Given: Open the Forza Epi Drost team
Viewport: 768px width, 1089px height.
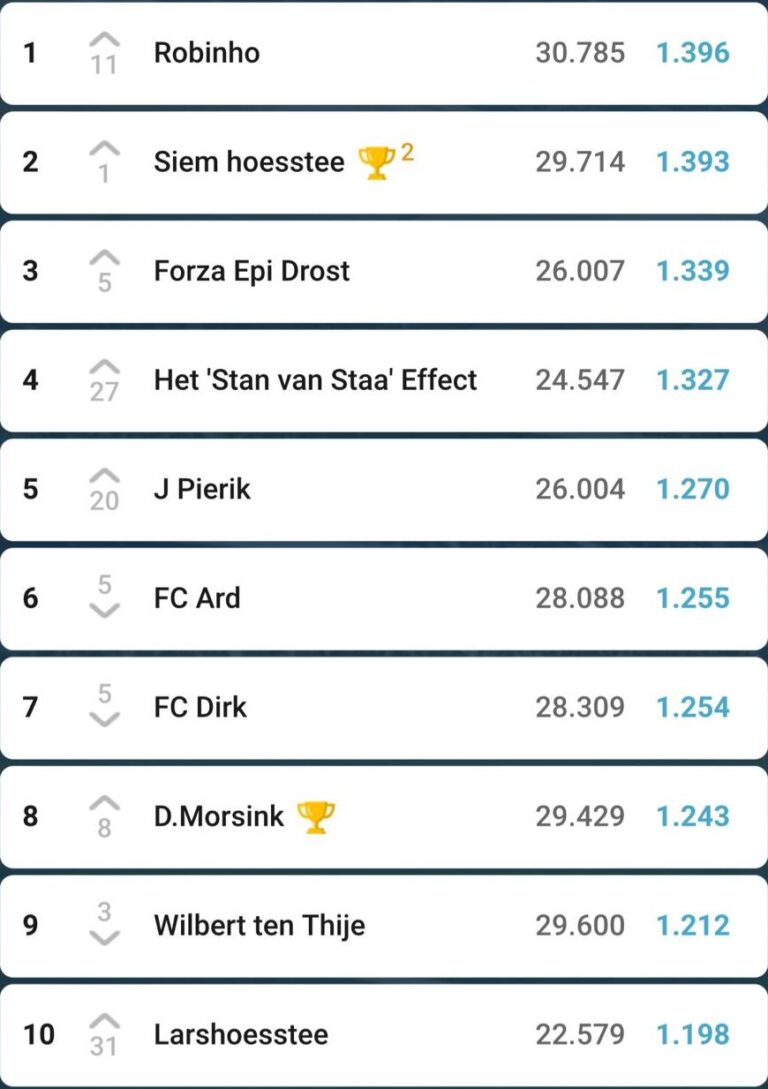Looking at the screenshot, I should click(252, 271).
